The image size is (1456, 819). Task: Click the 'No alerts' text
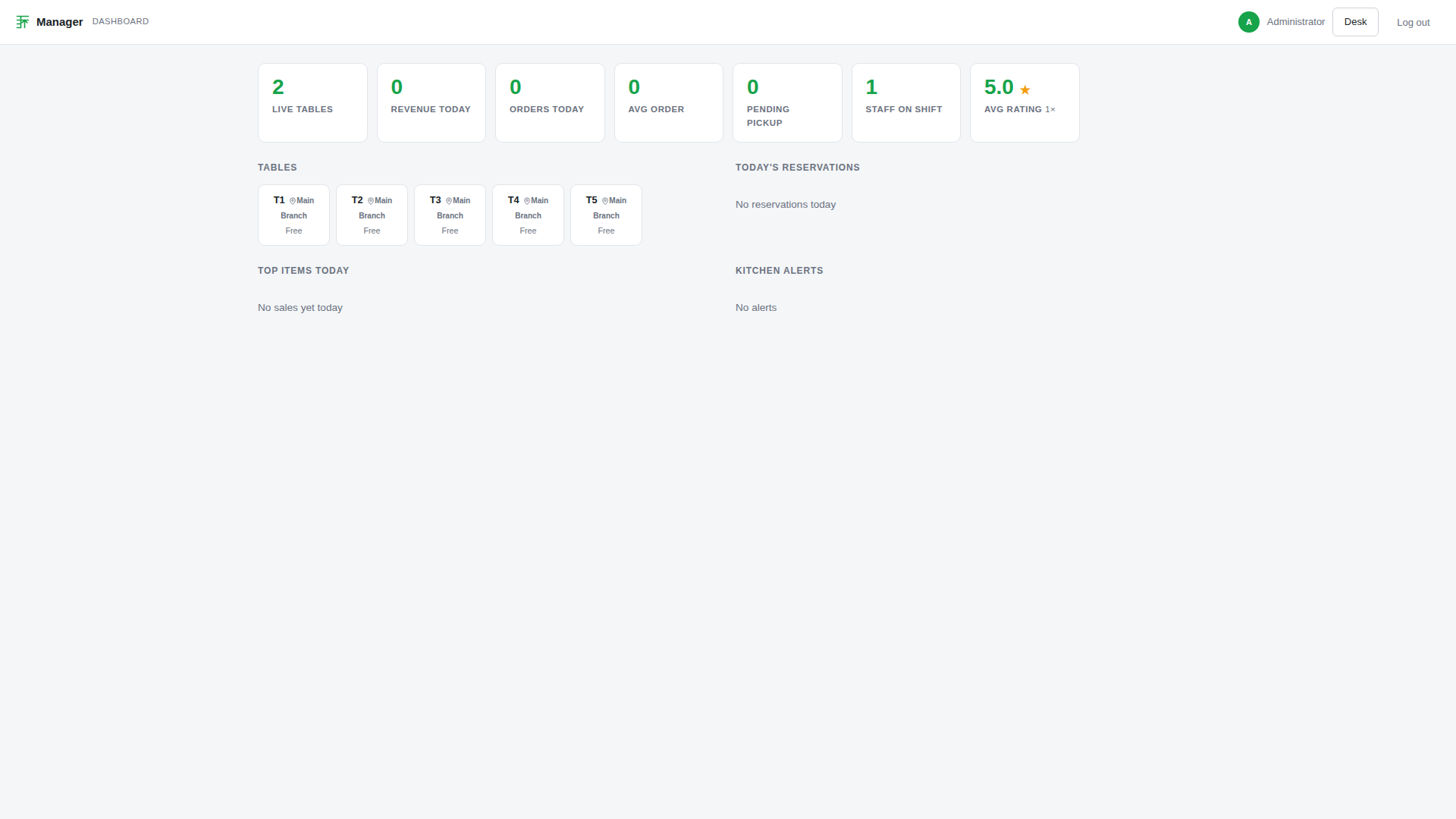click(x=756, y=308)
